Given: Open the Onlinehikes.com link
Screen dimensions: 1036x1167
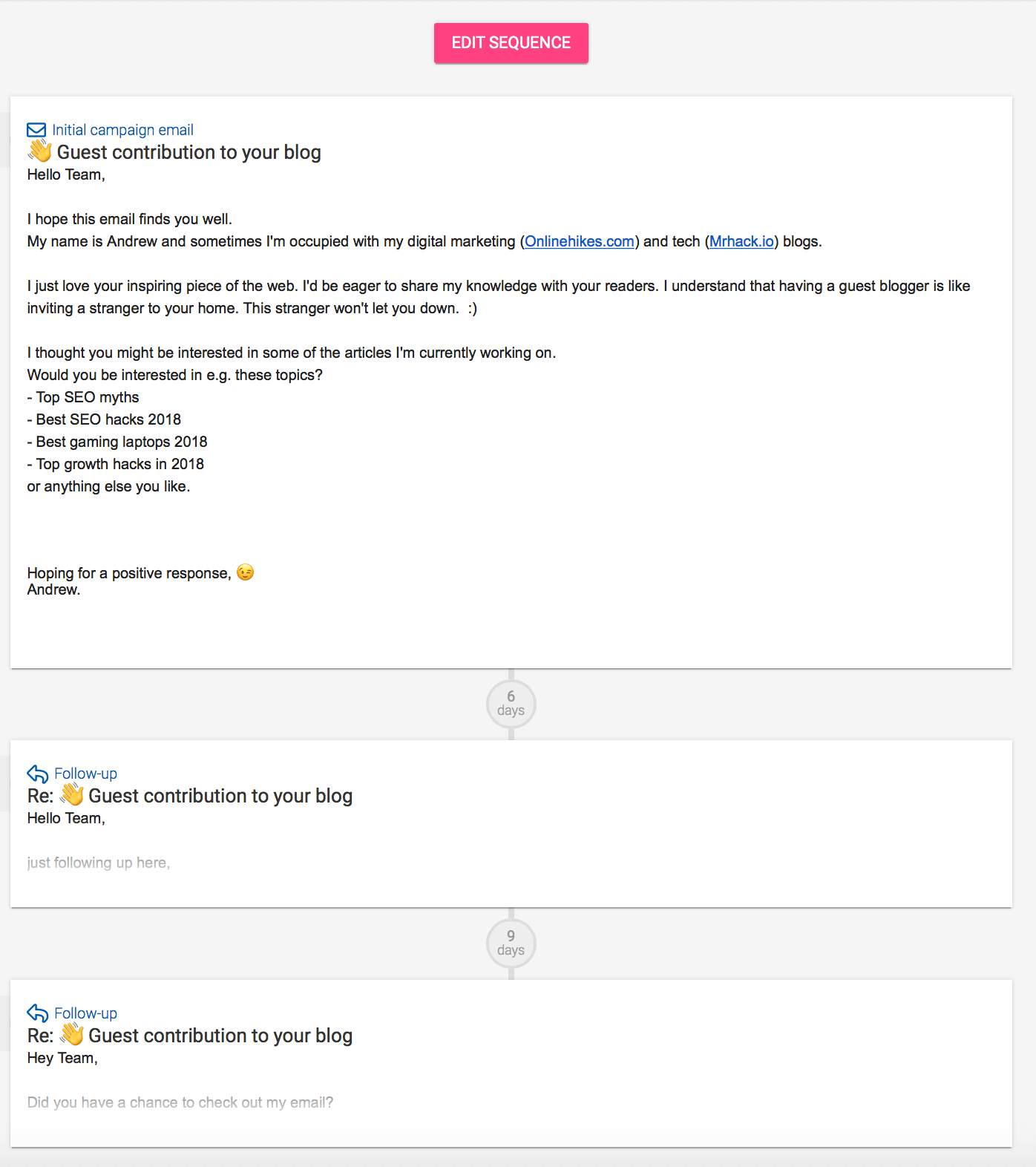Looking at the screenshot, I should (x=579, y=241).
